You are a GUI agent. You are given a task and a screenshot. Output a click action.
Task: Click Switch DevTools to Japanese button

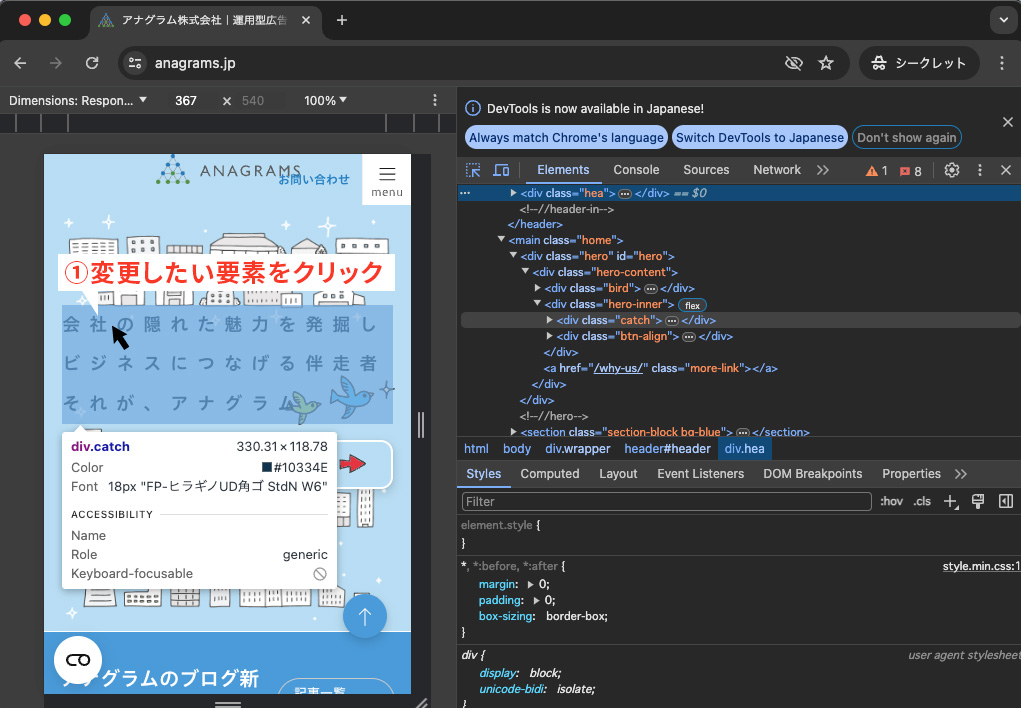pyautogui.click(x=759, y=137)
